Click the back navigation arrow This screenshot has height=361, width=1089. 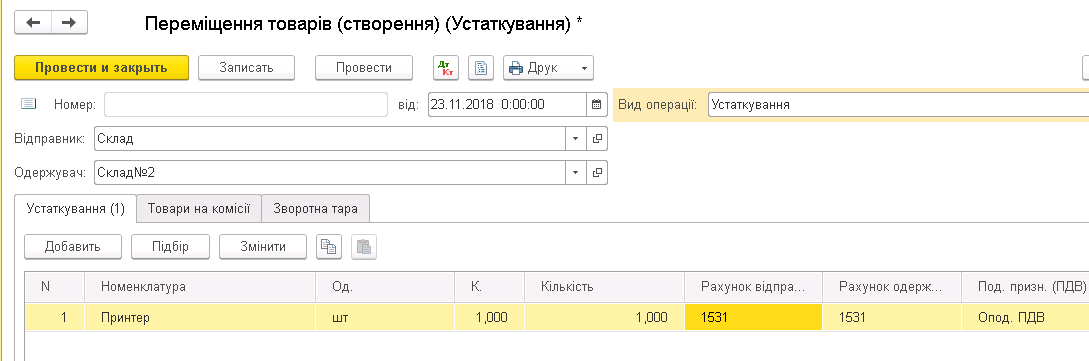point(33,23)
